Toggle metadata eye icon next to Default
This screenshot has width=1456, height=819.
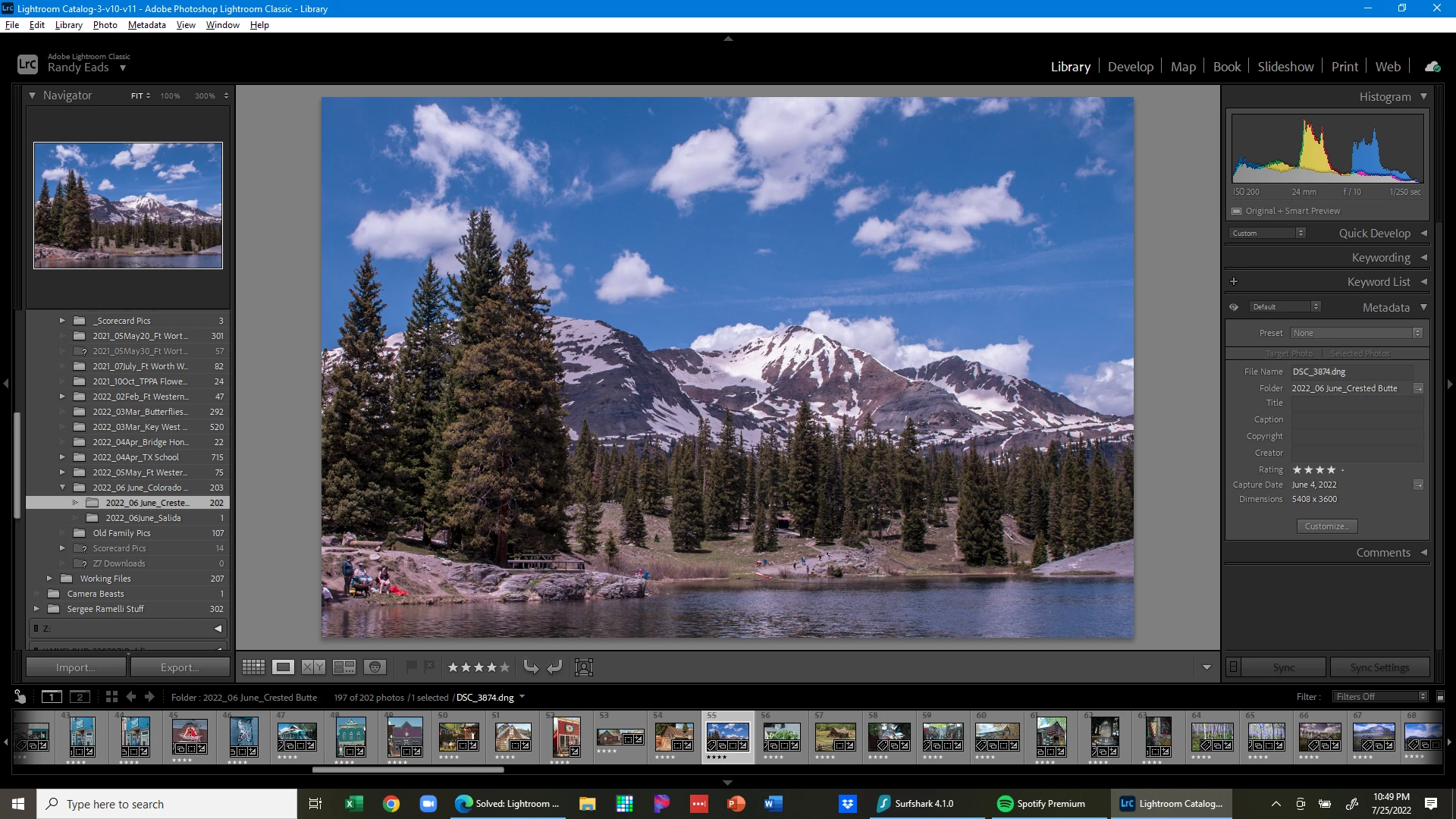tap(1234, 307)
